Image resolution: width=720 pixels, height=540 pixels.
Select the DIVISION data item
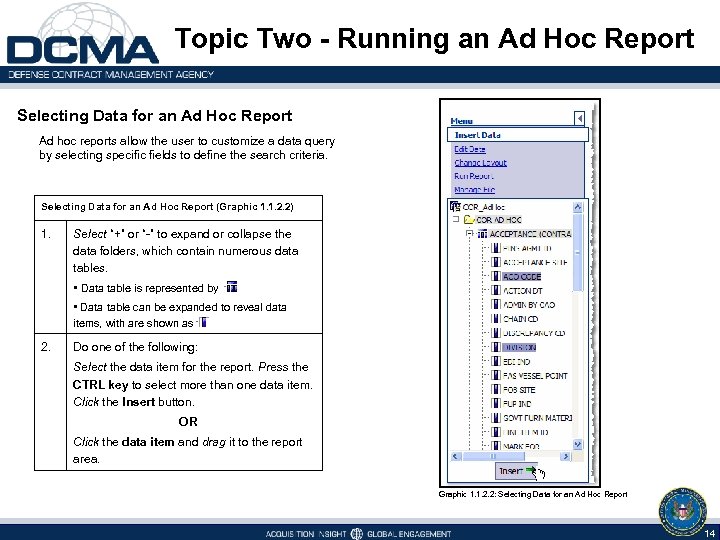pyautogui.click(x=519, y=347)
